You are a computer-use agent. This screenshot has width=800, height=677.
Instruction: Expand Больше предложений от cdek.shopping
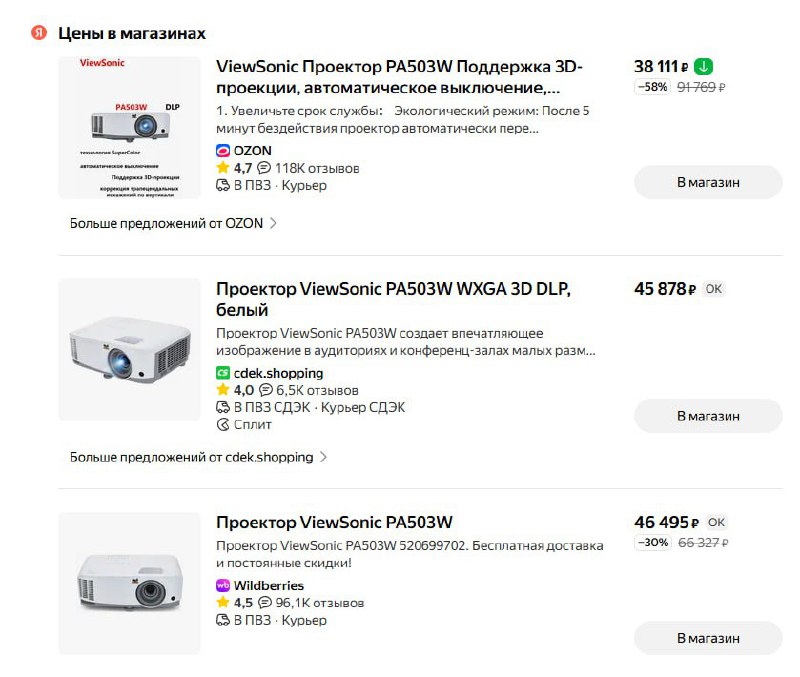[198, 457]
